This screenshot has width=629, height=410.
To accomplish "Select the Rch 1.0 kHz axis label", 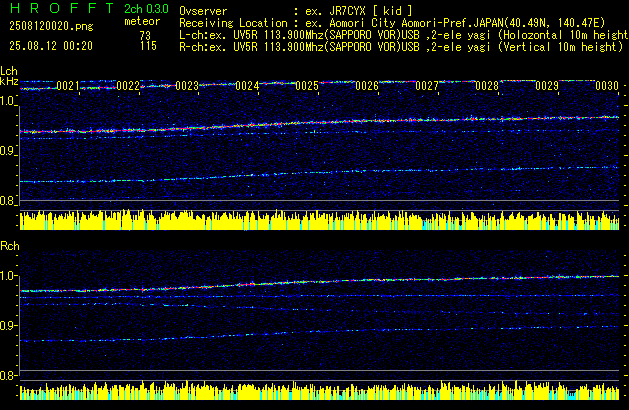I will 7,276.
